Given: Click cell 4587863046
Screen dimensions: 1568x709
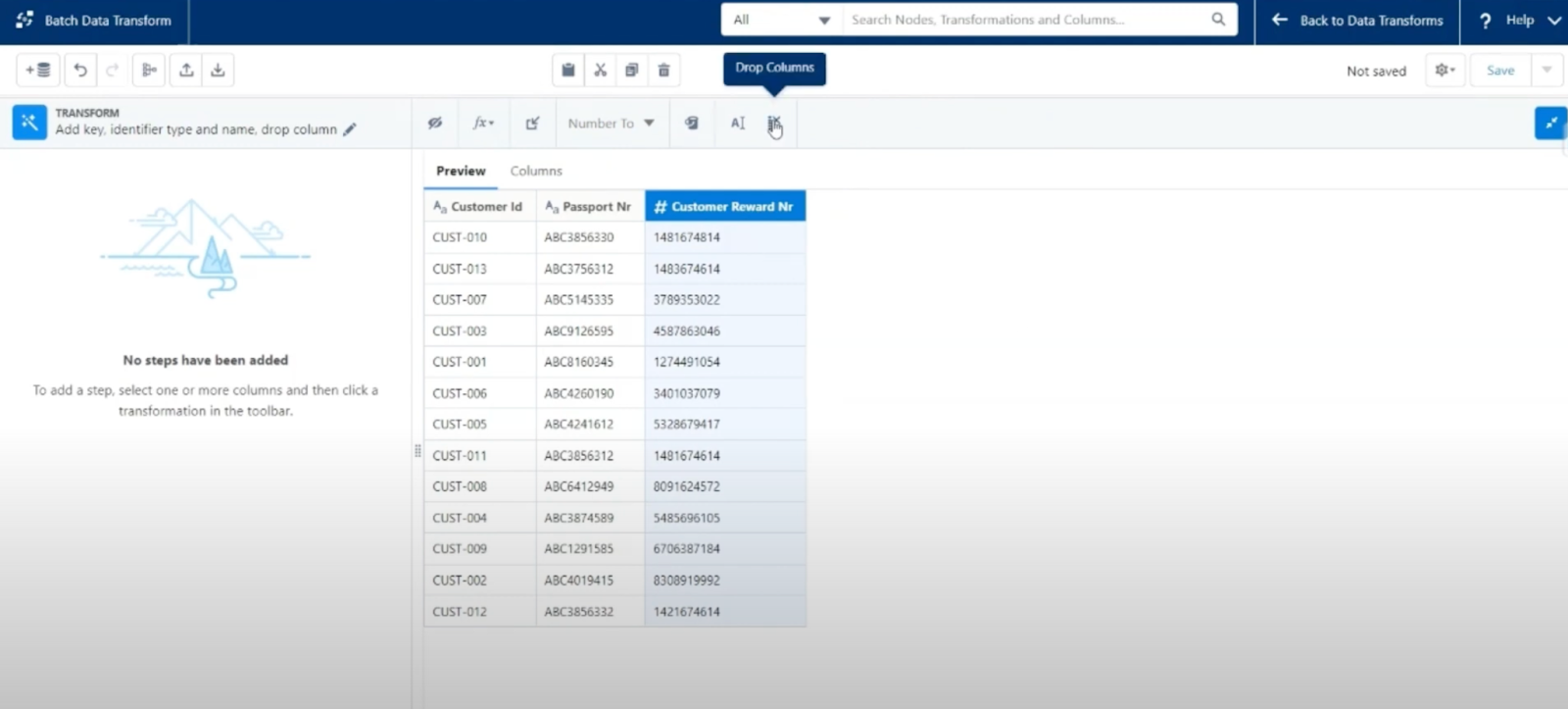Looking at the screenshot, I should pyautogui.click(x=725, y=331).
